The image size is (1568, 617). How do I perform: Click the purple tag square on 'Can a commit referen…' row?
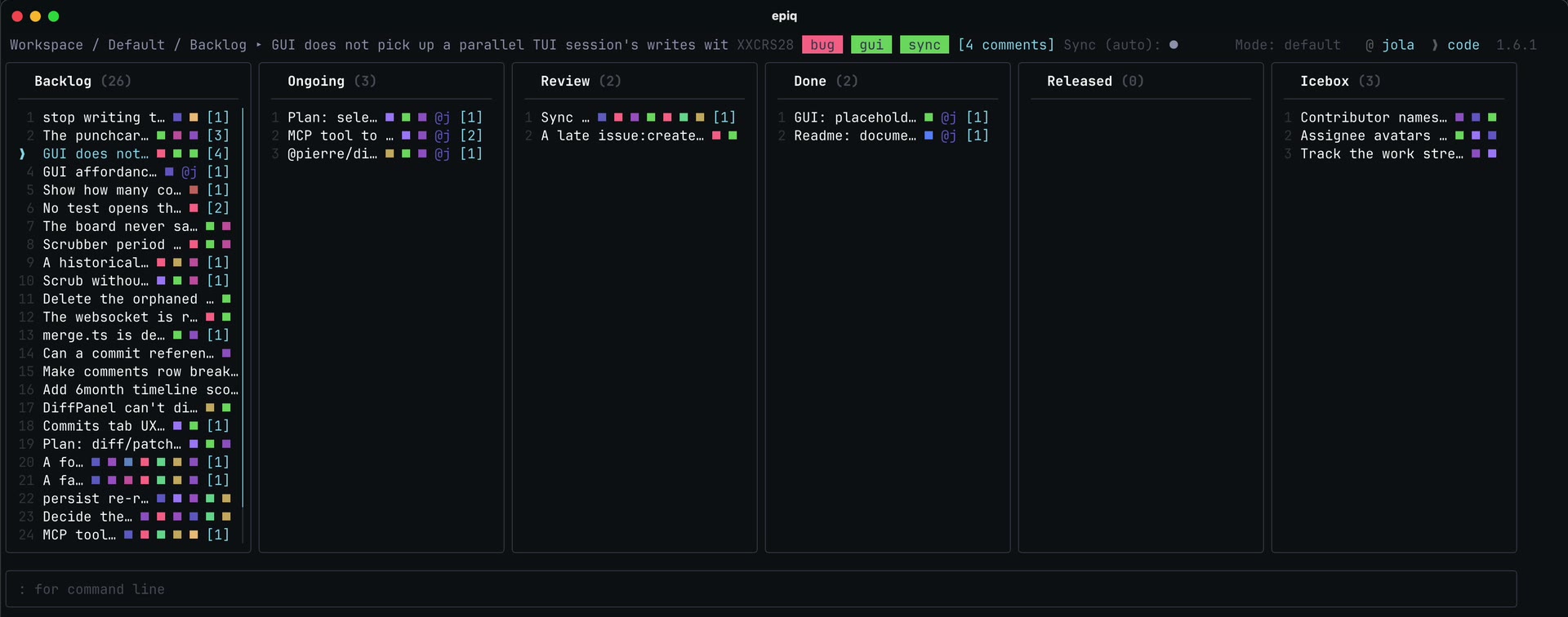pos(226,353)
